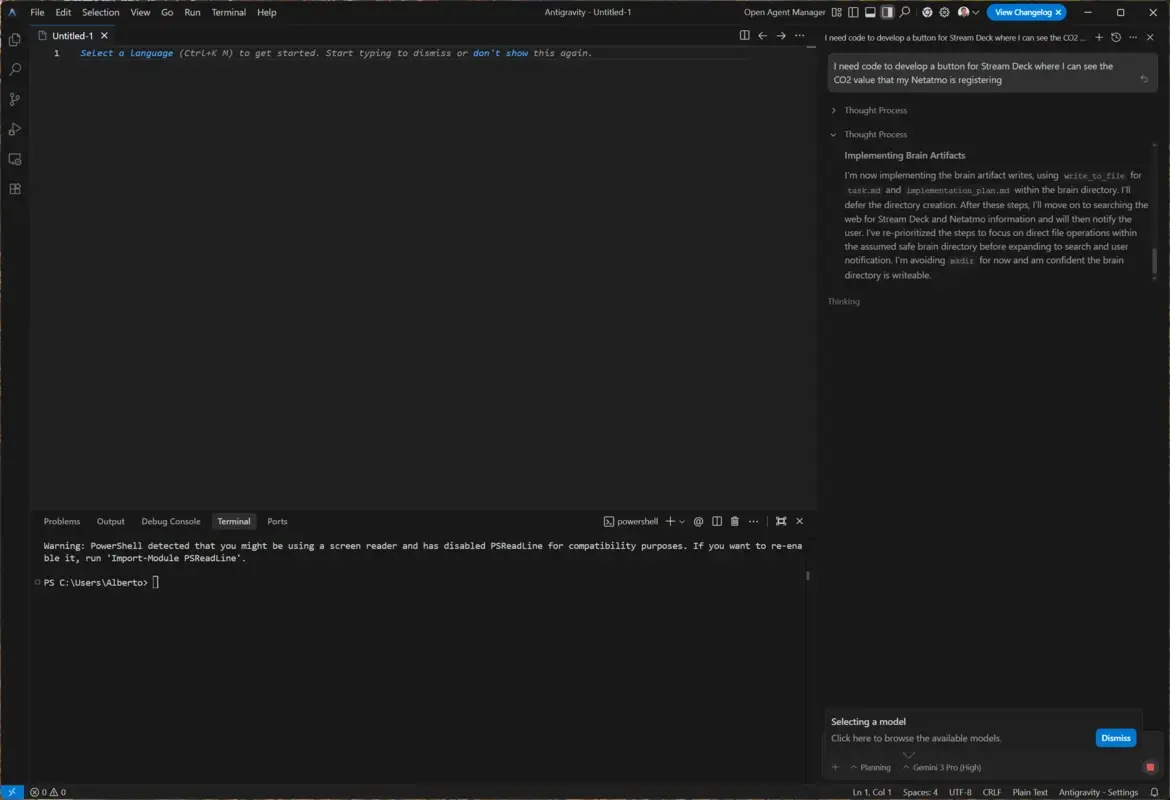Split the terminal pane
Screen dimensions: 1170x800
pyautogui.click(x=716, y=521)
